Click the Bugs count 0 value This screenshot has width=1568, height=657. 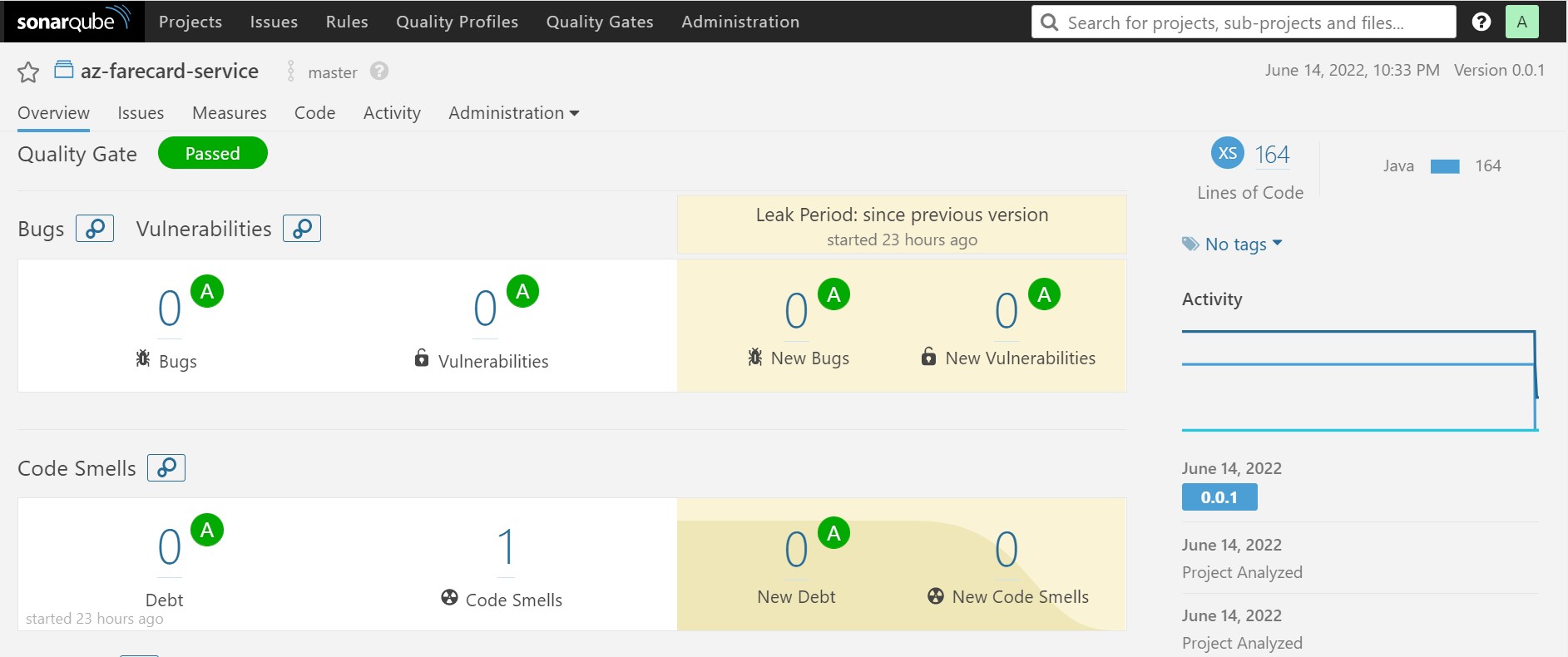pyautogui.click(x=170, y=309)
